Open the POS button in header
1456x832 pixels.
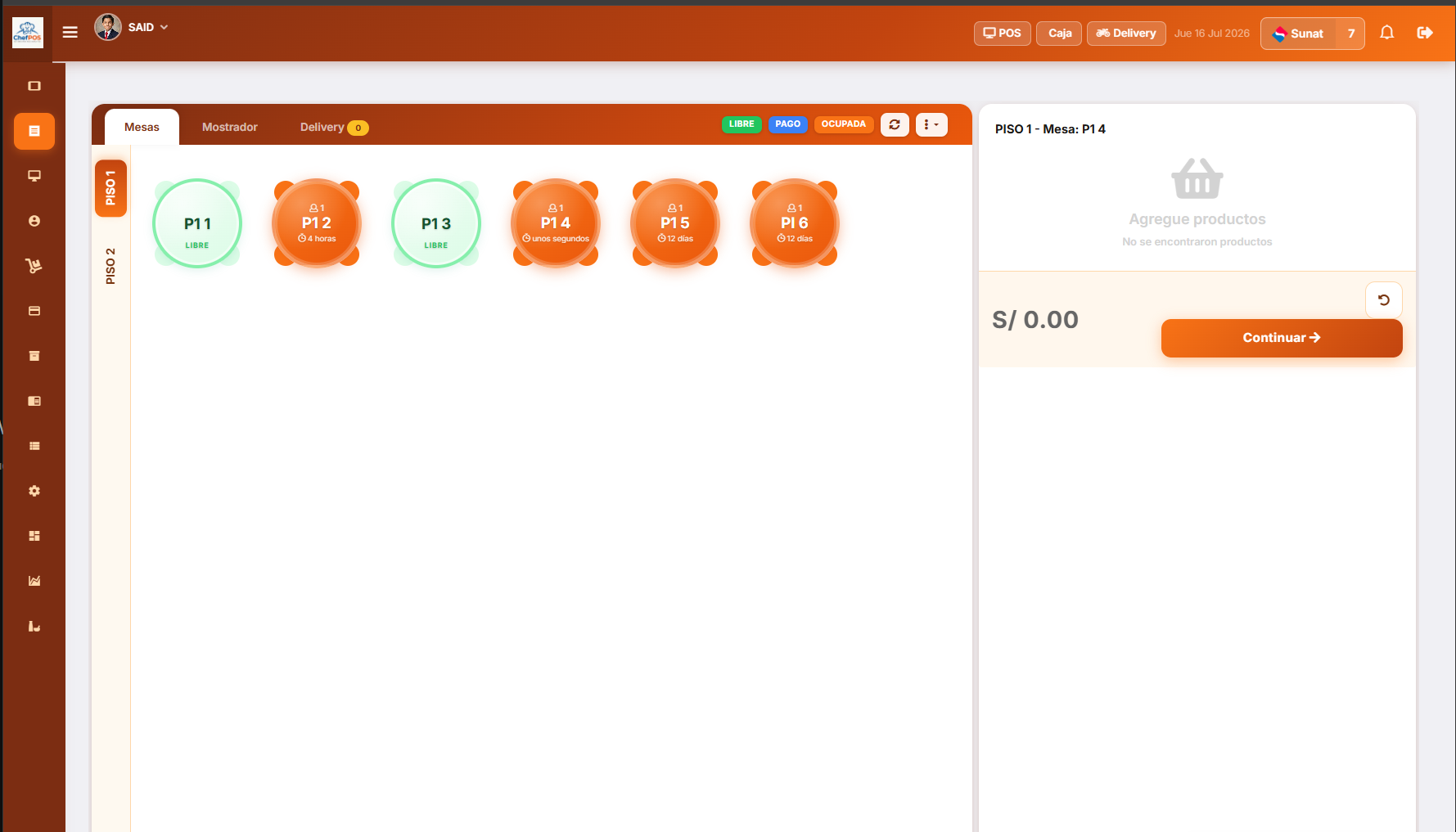(1002, 34)
